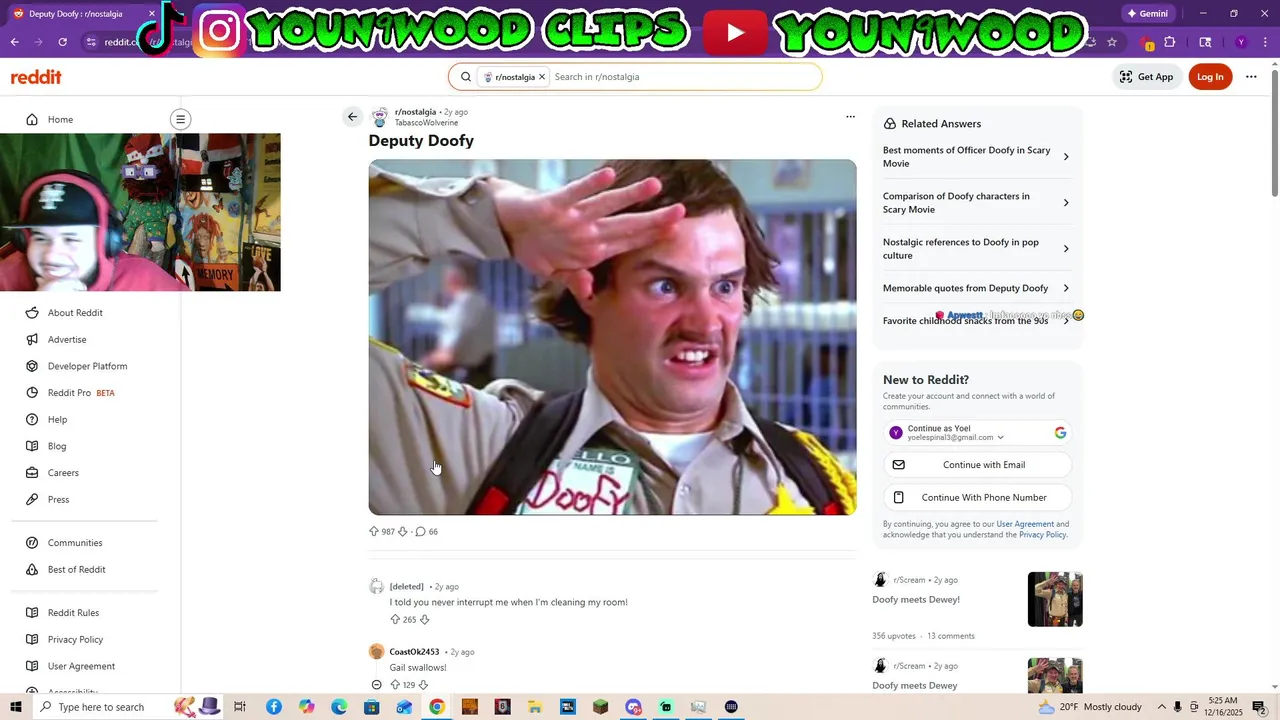Go back to r/nostalgia via post back arrow
This screenshot has width=1280, height=720.
coord(352,117)
